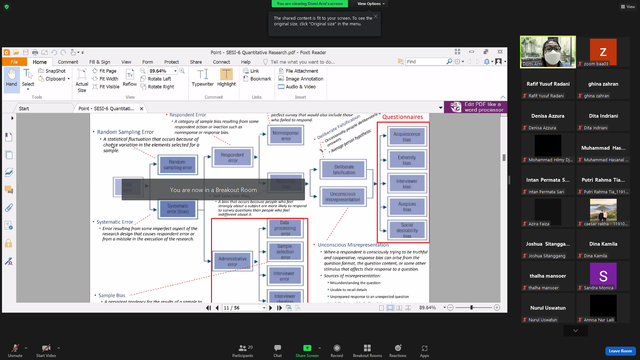
Task: Click the undo icon in quick access toolbar
Action: [54, 52]
